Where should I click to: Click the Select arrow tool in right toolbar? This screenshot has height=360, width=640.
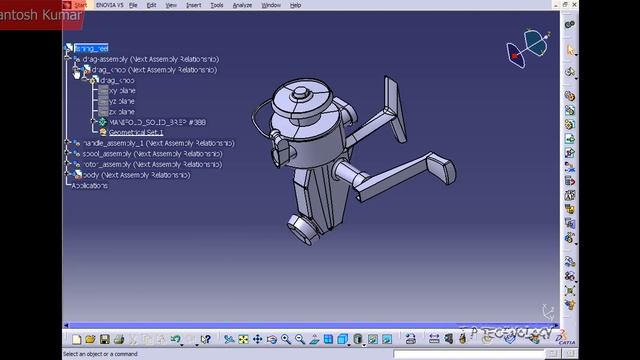[x=570, y=50]
